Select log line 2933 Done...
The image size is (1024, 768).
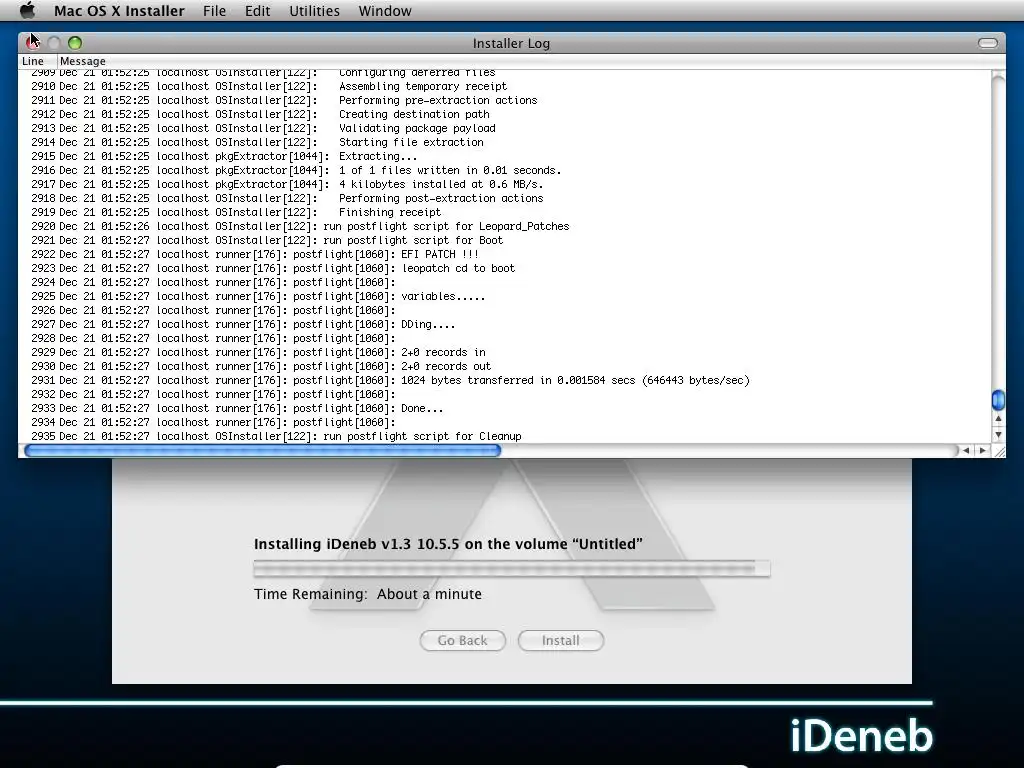pyautogui.click(x=505, y=408)
